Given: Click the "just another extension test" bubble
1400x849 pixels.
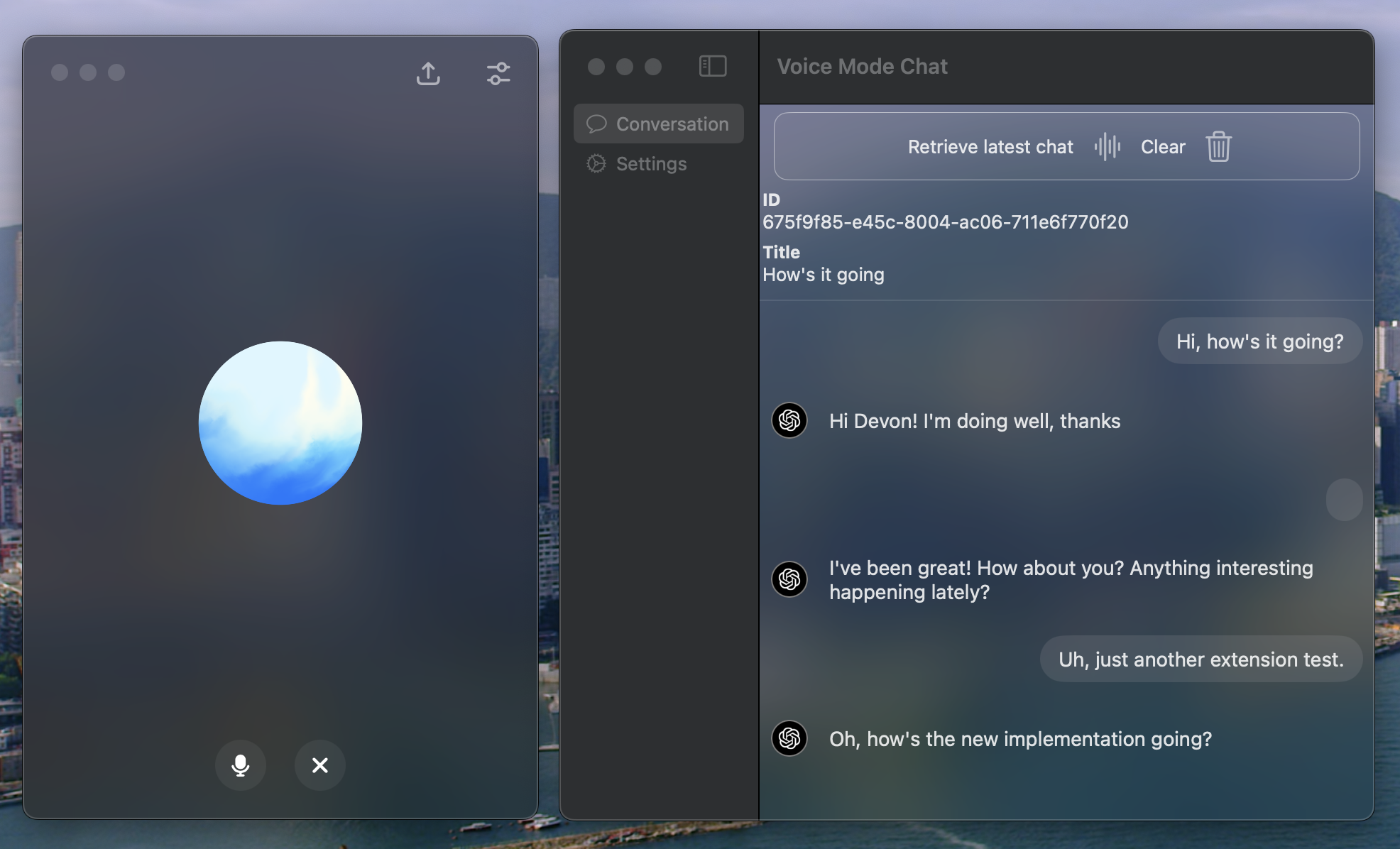Looking at the screenshot, I should 1201,659.
